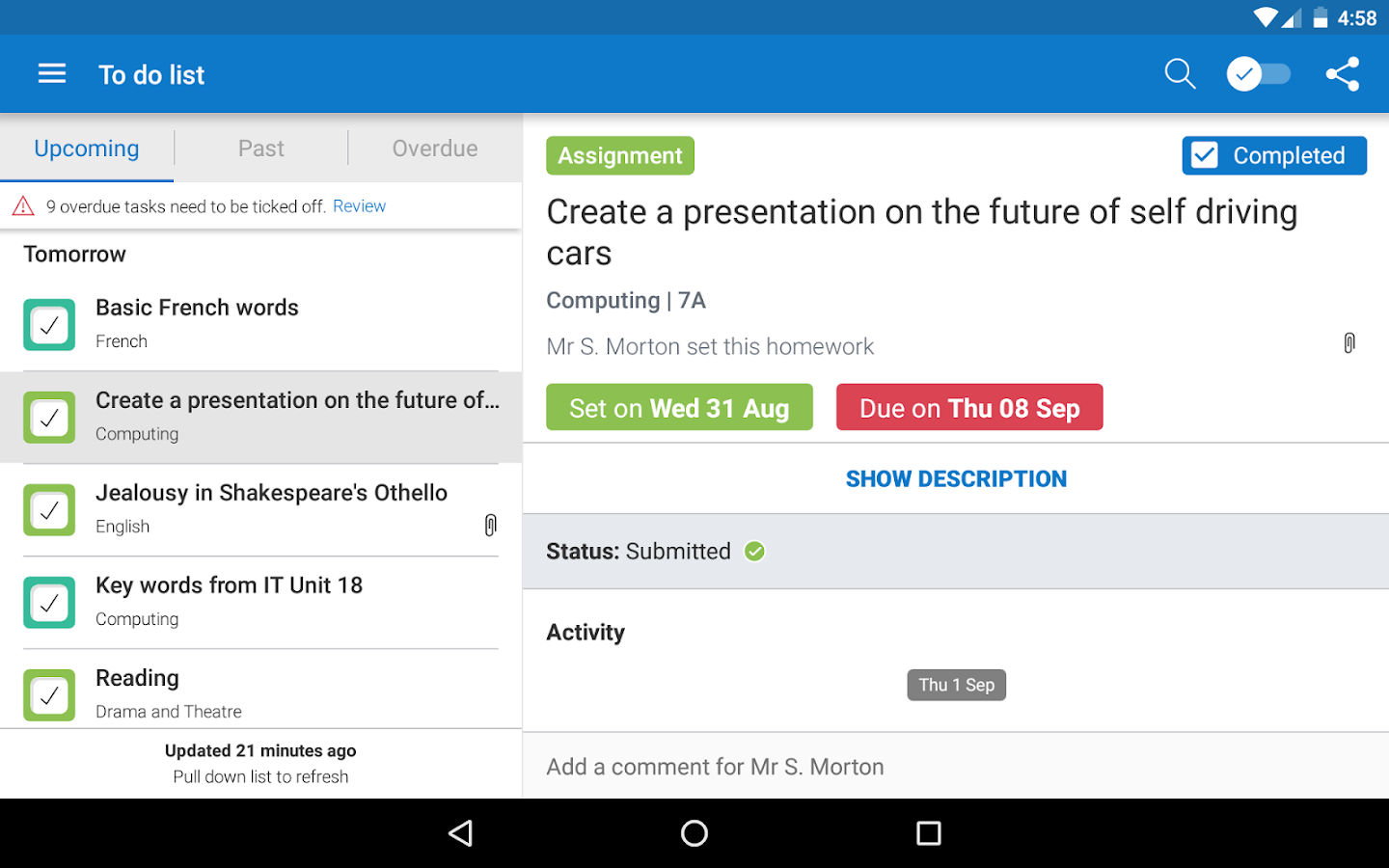This screenshot has height=868, width=1389.
Task: Tap the overdue warning triangle icon
Action: [23, 206]
